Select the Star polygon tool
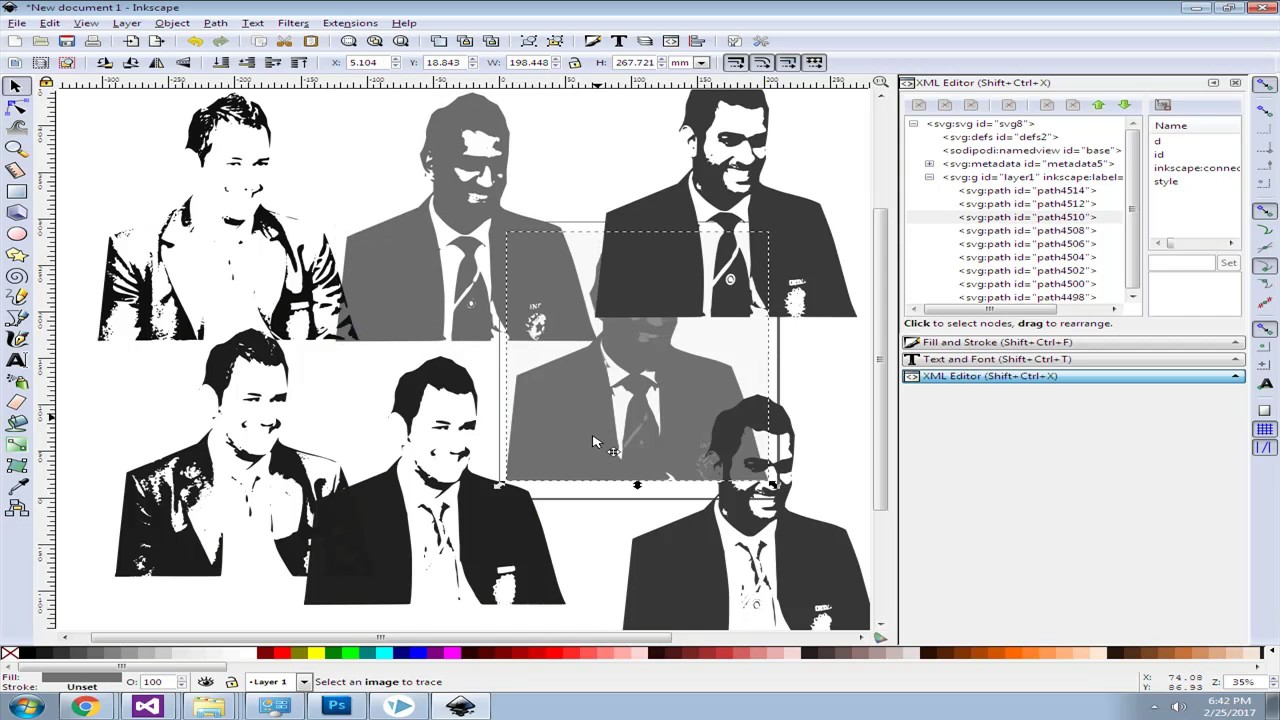This screenshot has height=720, width=1280. [16, 255]
